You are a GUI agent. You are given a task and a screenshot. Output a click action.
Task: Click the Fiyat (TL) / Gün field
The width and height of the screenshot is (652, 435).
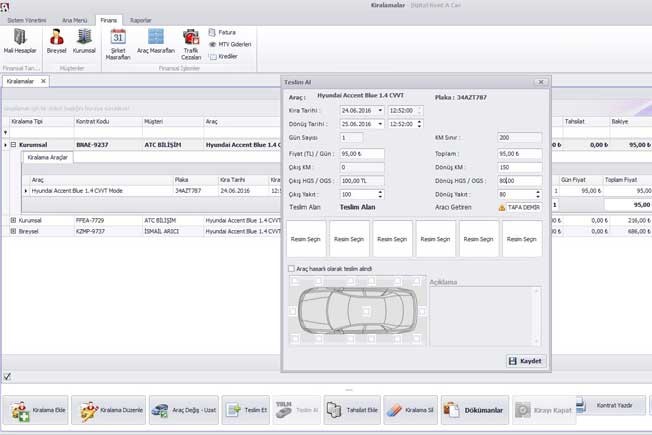click(x=362, y=154)
